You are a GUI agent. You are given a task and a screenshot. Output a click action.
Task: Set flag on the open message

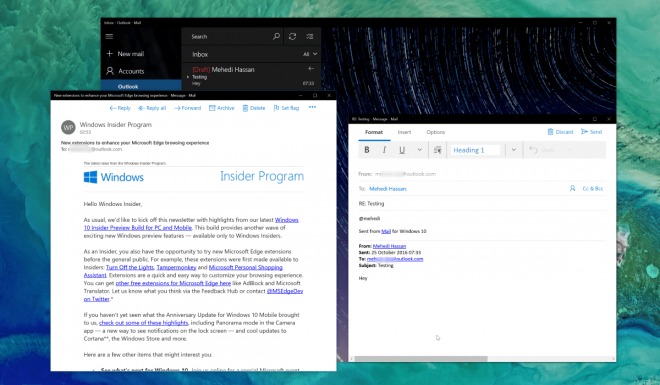286,108
